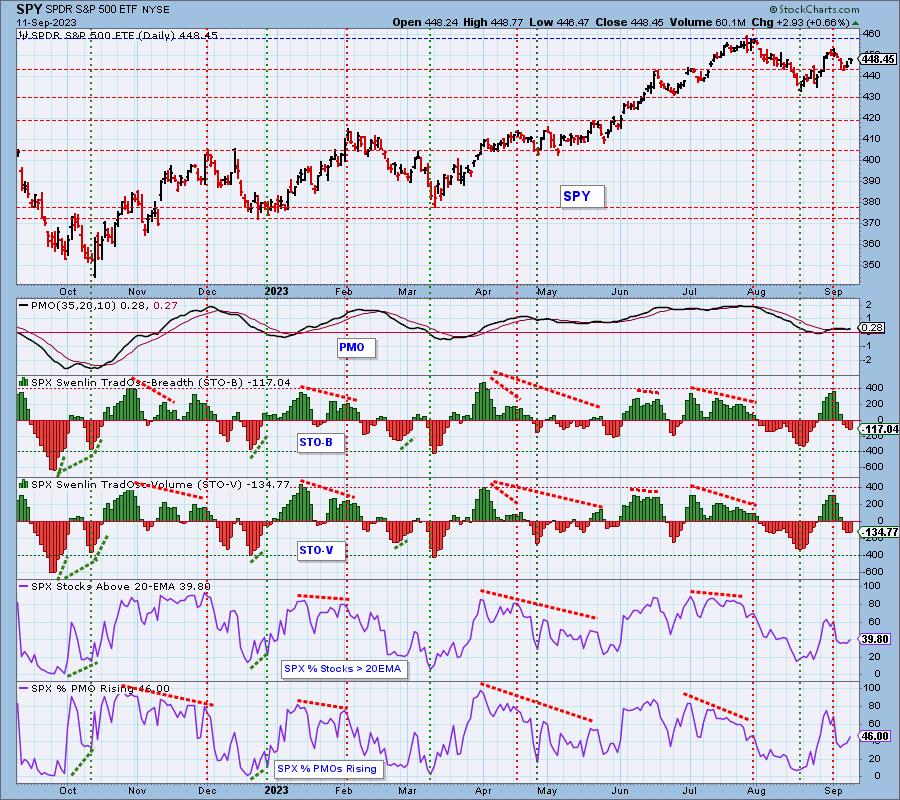Click the -134.77 value tag

coord(879,533)
